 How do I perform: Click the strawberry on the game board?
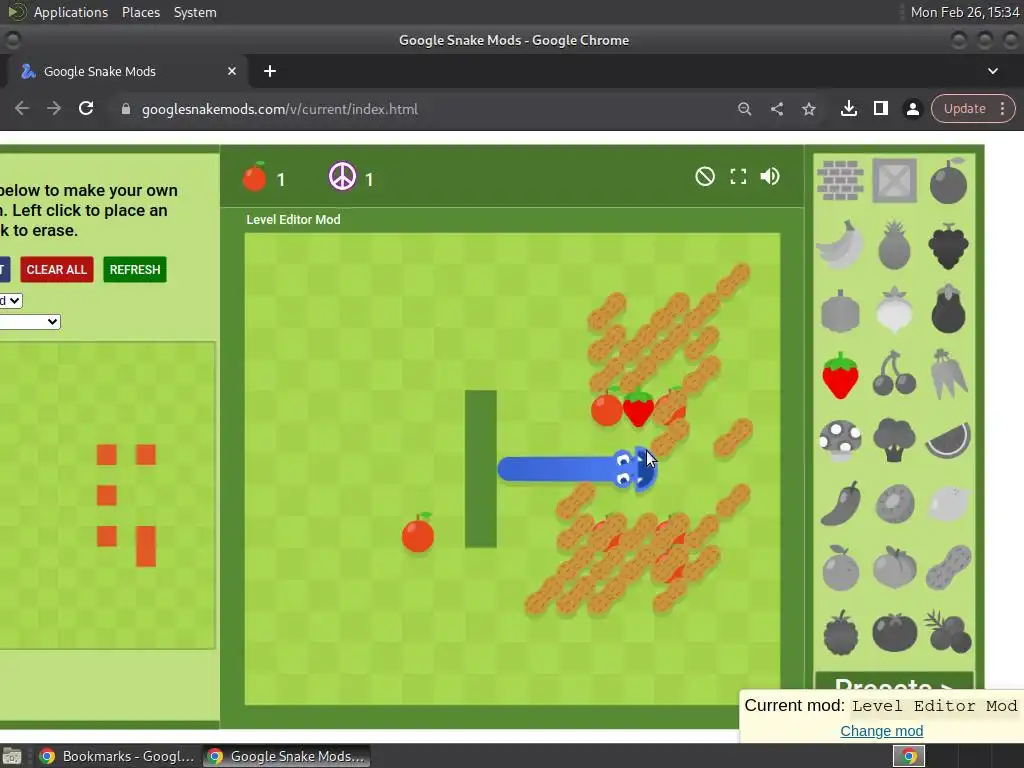pyautogui.click(x=638, y=408)
